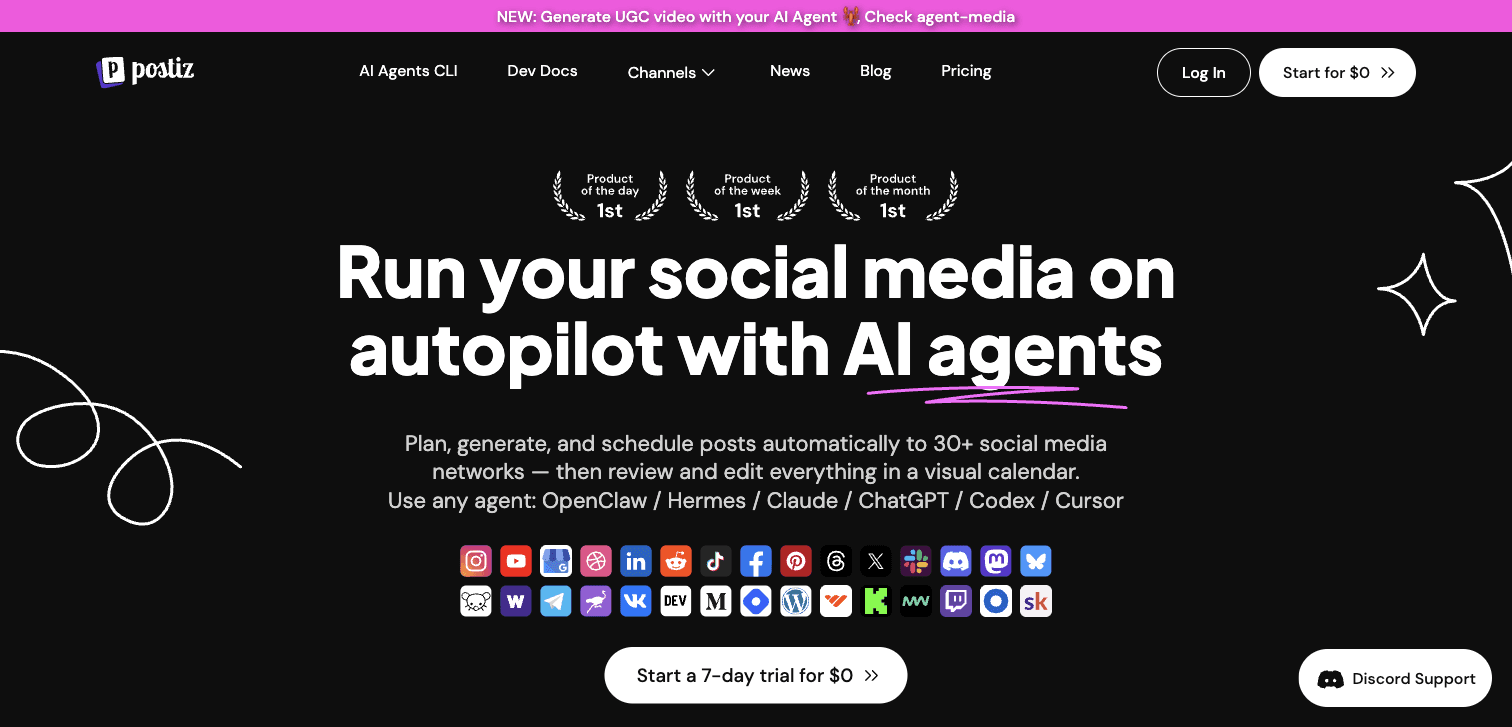1512x727 pixels.
Task: Start a 7-day trial for $0
Action: pos(756,675)
